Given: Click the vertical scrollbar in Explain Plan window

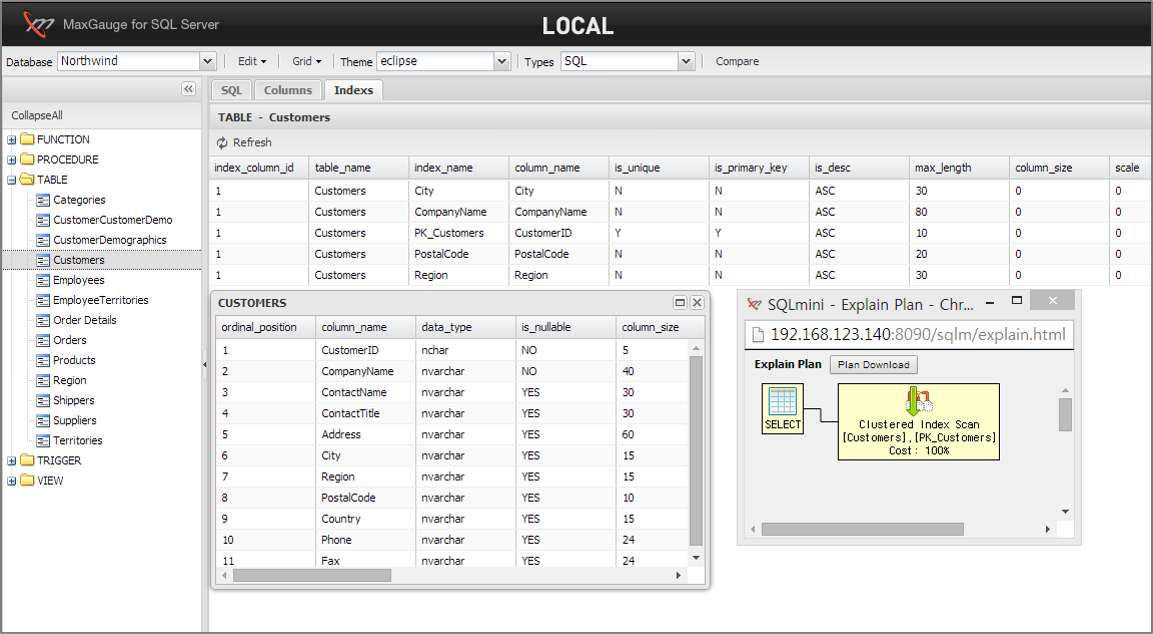Looking at the screenshot, I should 1065,415.
